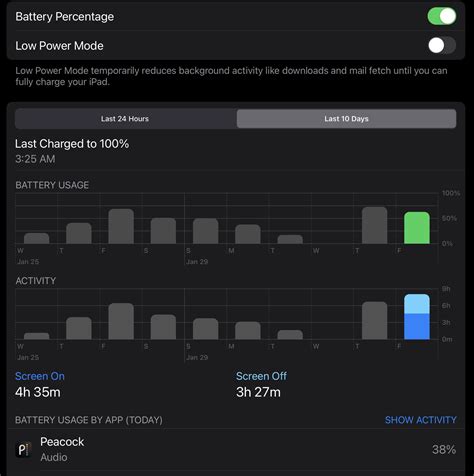The height and width of the screenshot is (476, 474).
Task: Tap the tallest Thursday battery usage bar
Action: (374, 225)
